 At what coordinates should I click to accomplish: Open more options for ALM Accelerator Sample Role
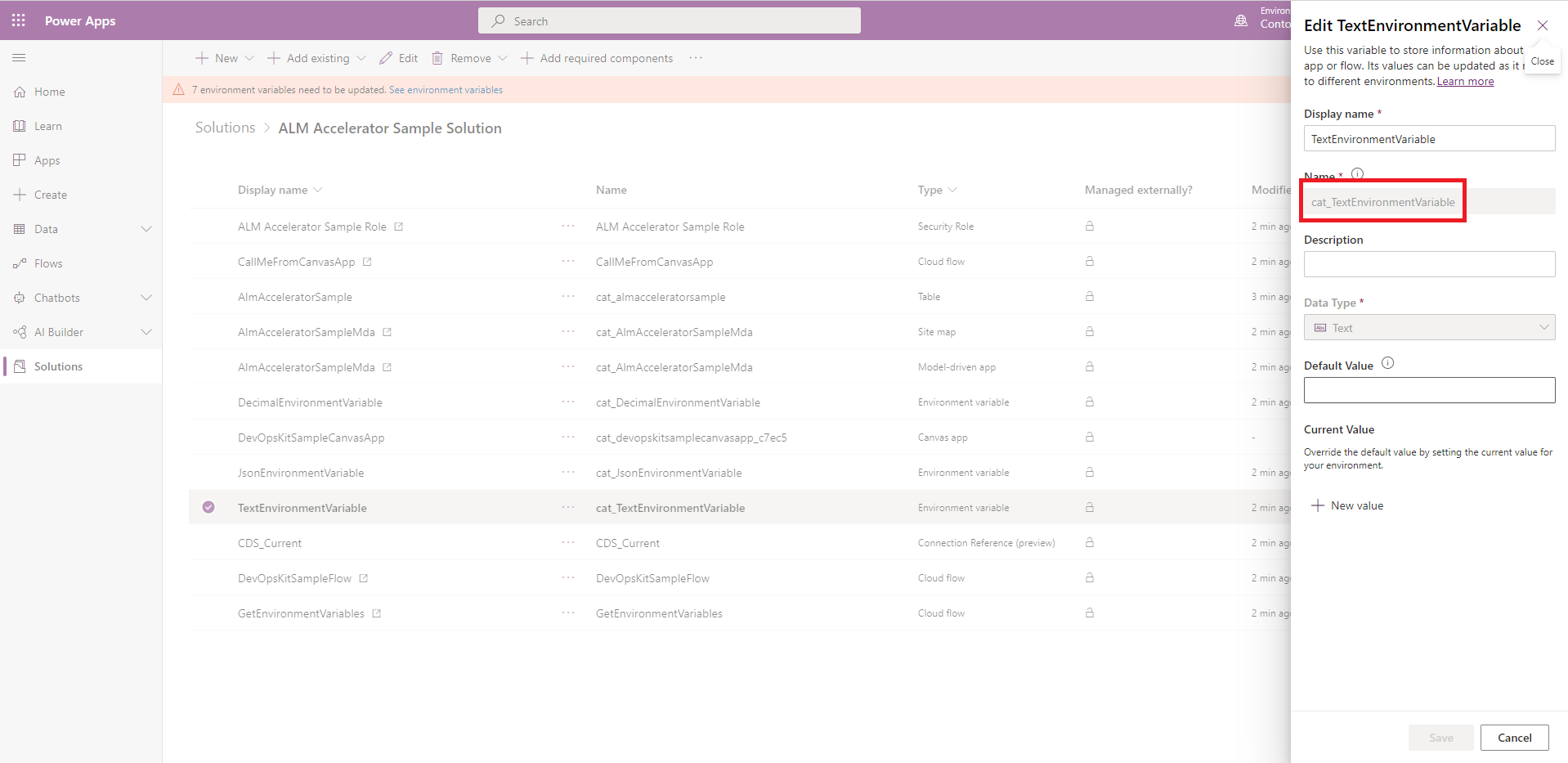[568, 227]
